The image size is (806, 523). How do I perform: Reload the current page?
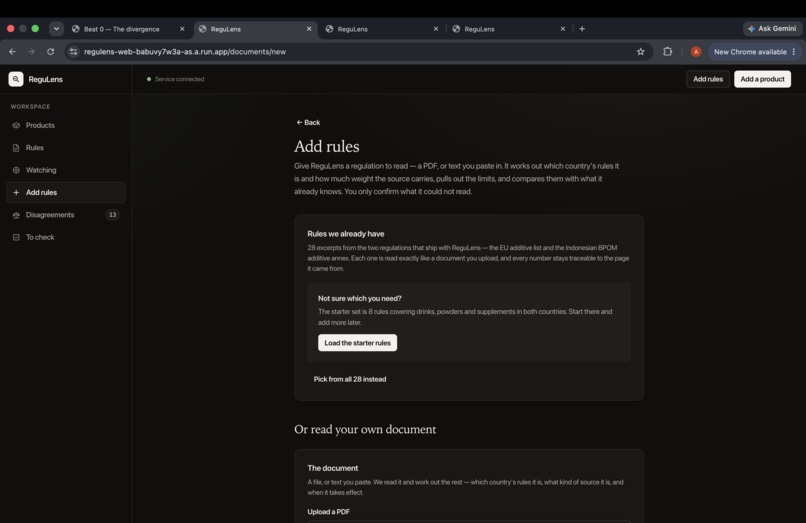coord(50,52)
